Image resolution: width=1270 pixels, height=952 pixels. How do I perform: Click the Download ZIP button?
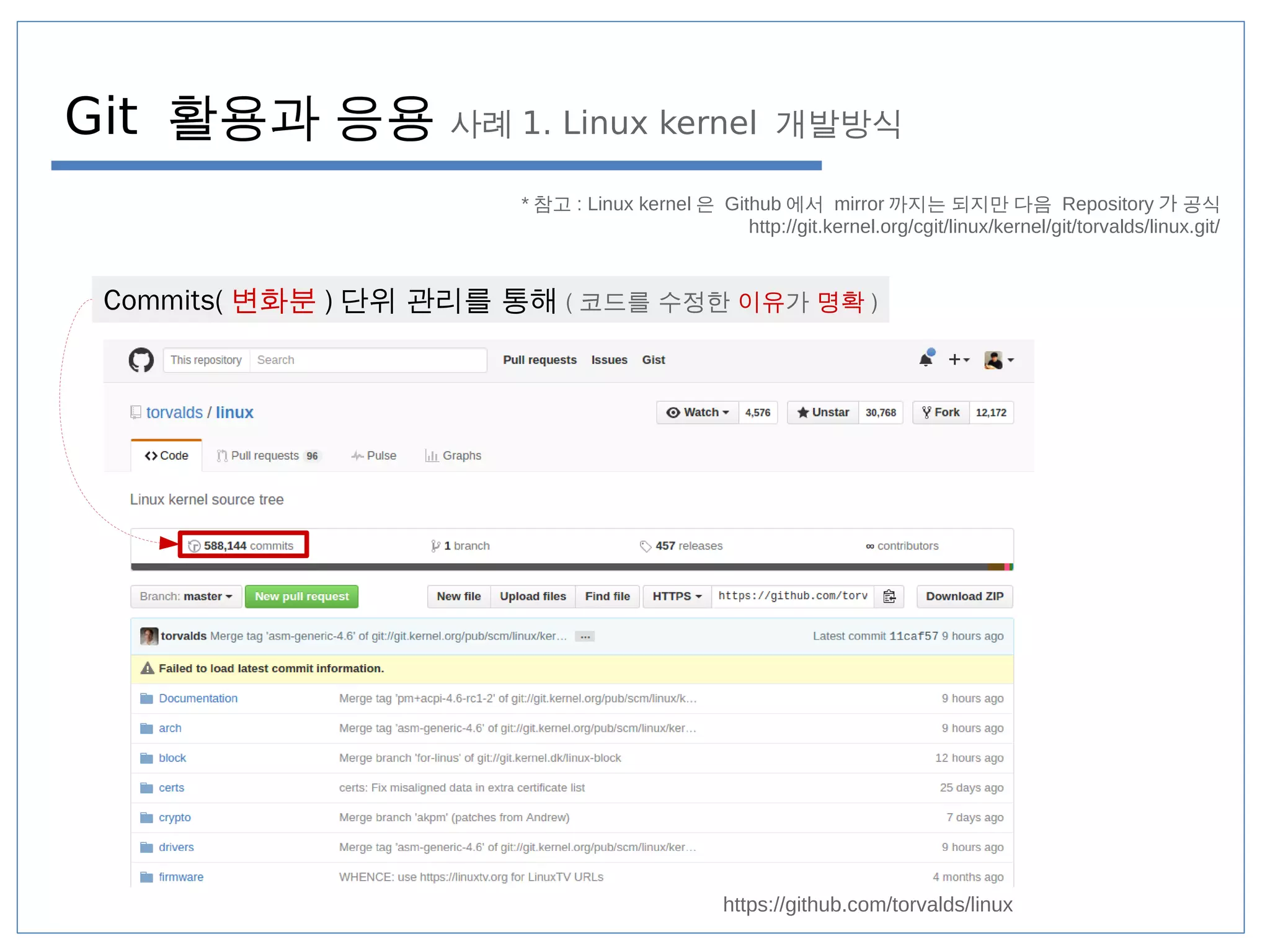coord(964,596)
